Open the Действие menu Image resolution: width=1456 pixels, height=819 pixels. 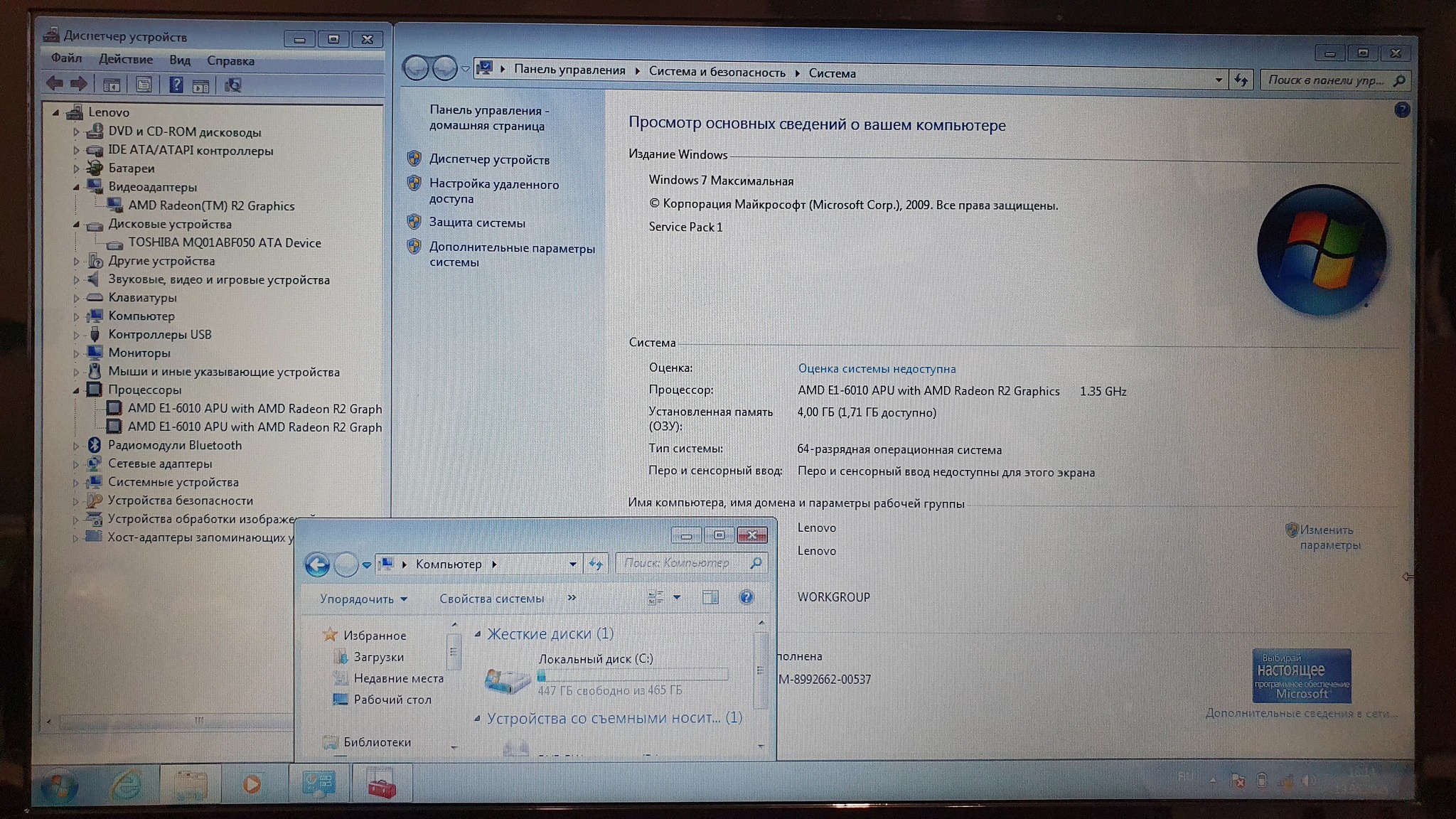(125, 59)
